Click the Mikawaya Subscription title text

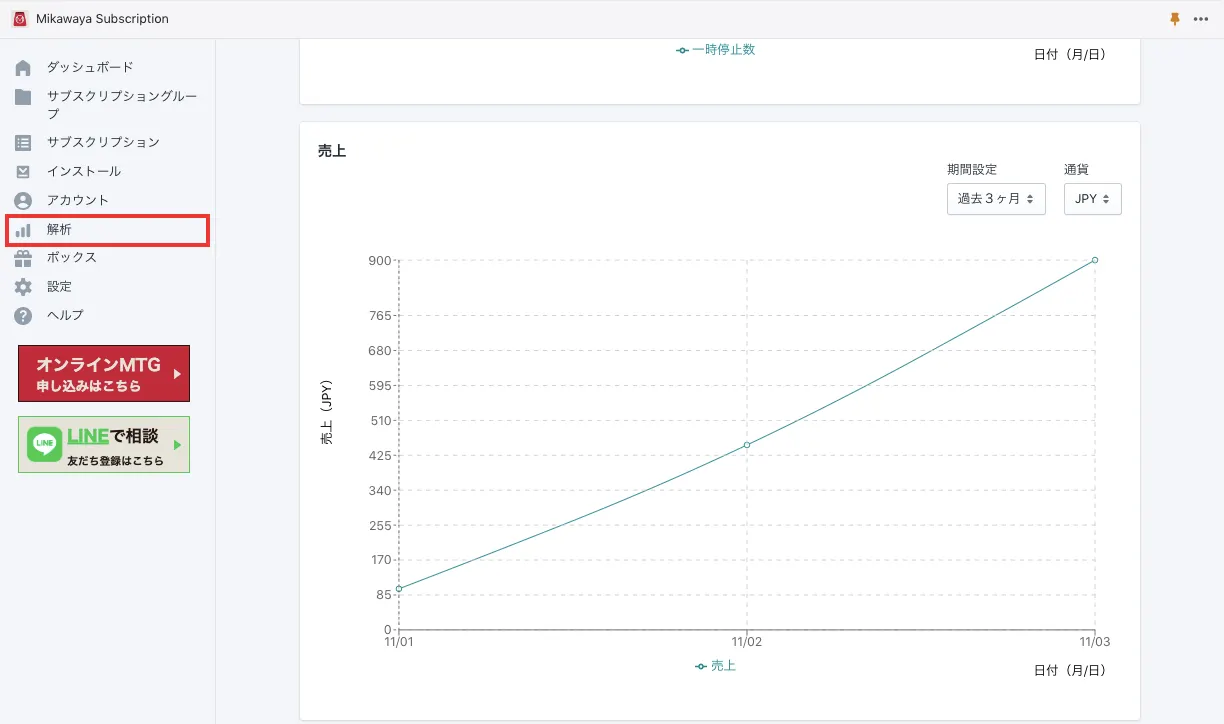(x=102, y=19)
